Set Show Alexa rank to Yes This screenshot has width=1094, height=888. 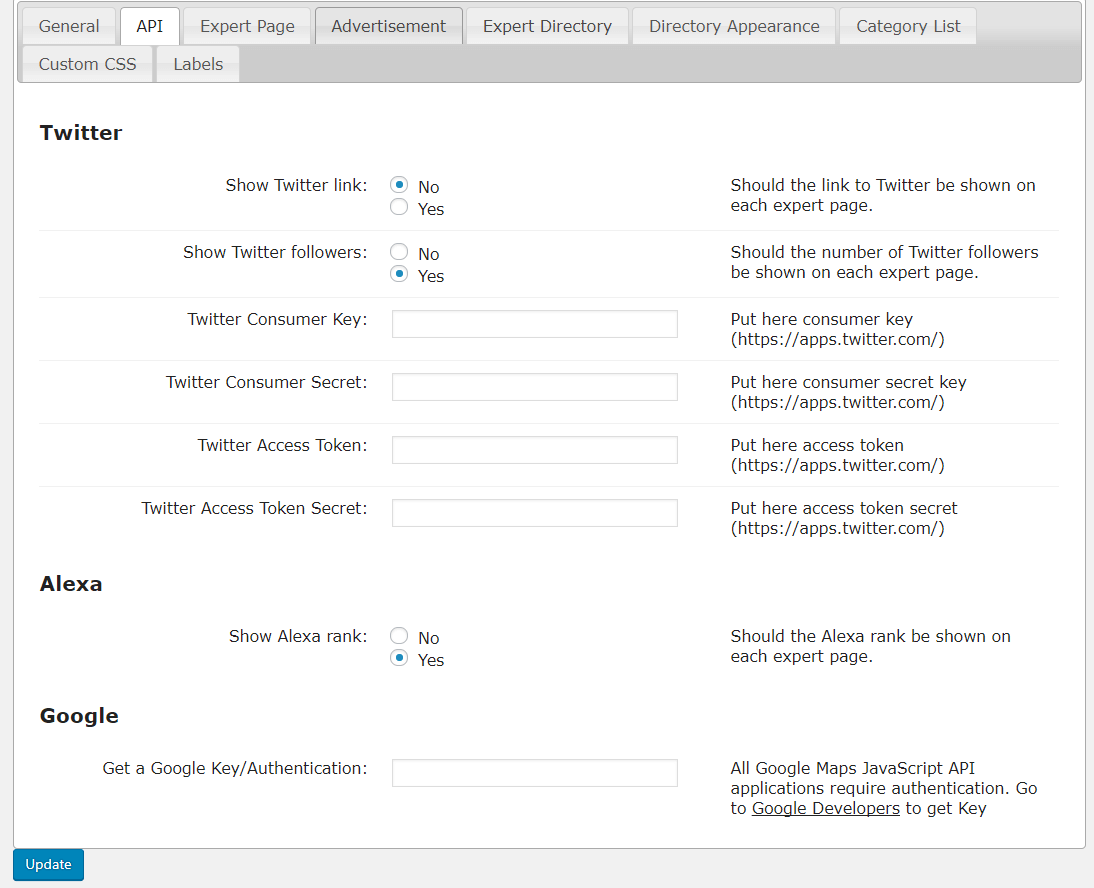[x=399, y=659]
